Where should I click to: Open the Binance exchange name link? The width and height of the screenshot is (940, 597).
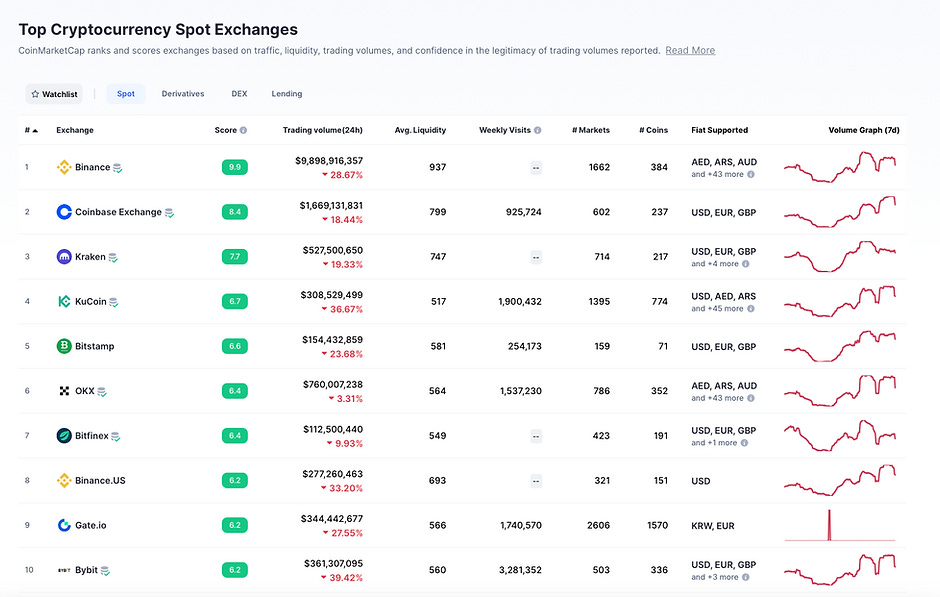point(92,167)
